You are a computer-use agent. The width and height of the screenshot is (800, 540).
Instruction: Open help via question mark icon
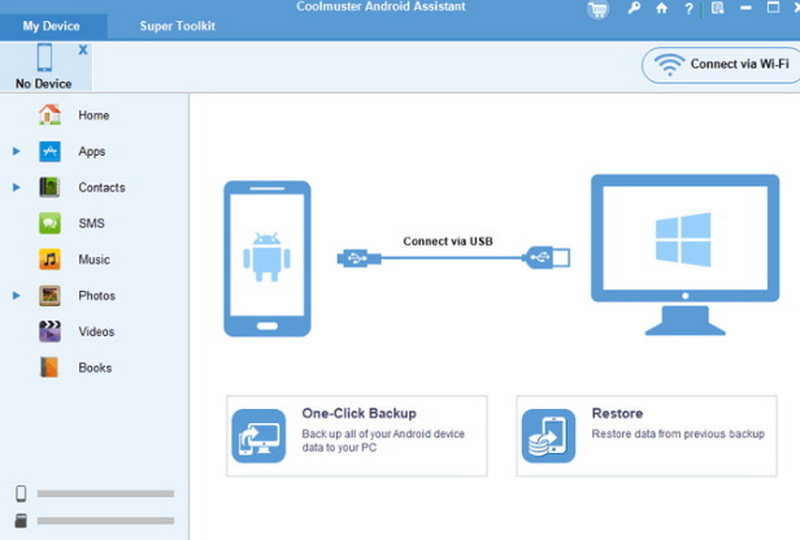(689, 9)
